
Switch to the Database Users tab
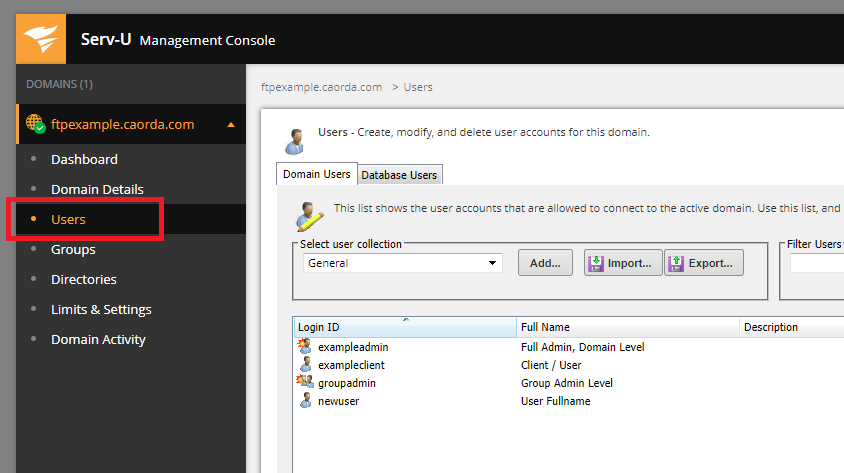point(399,175)
